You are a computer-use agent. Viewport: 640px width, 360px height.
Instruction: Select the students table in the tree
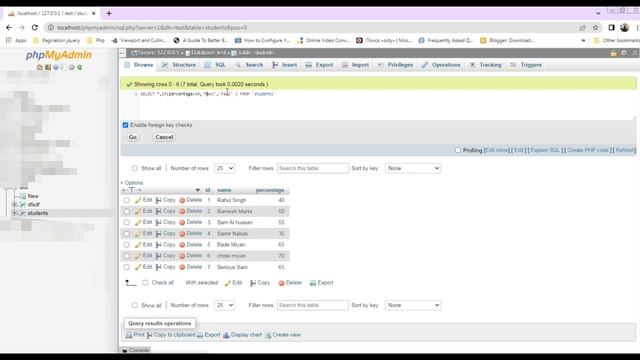[x=38, y=213]
